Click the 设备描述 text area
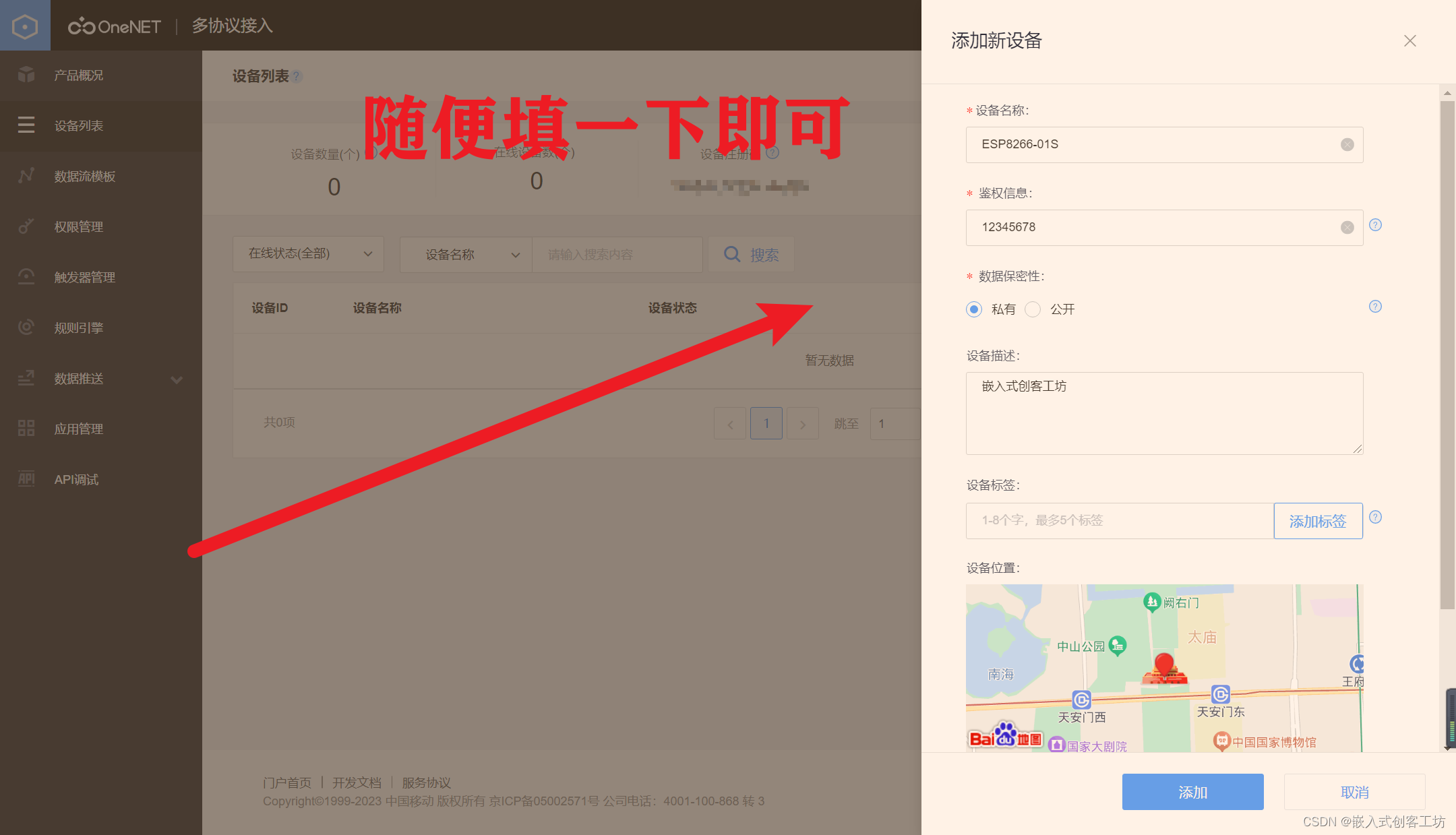Screen dimensions: 1456x835 click(1163, 413)
